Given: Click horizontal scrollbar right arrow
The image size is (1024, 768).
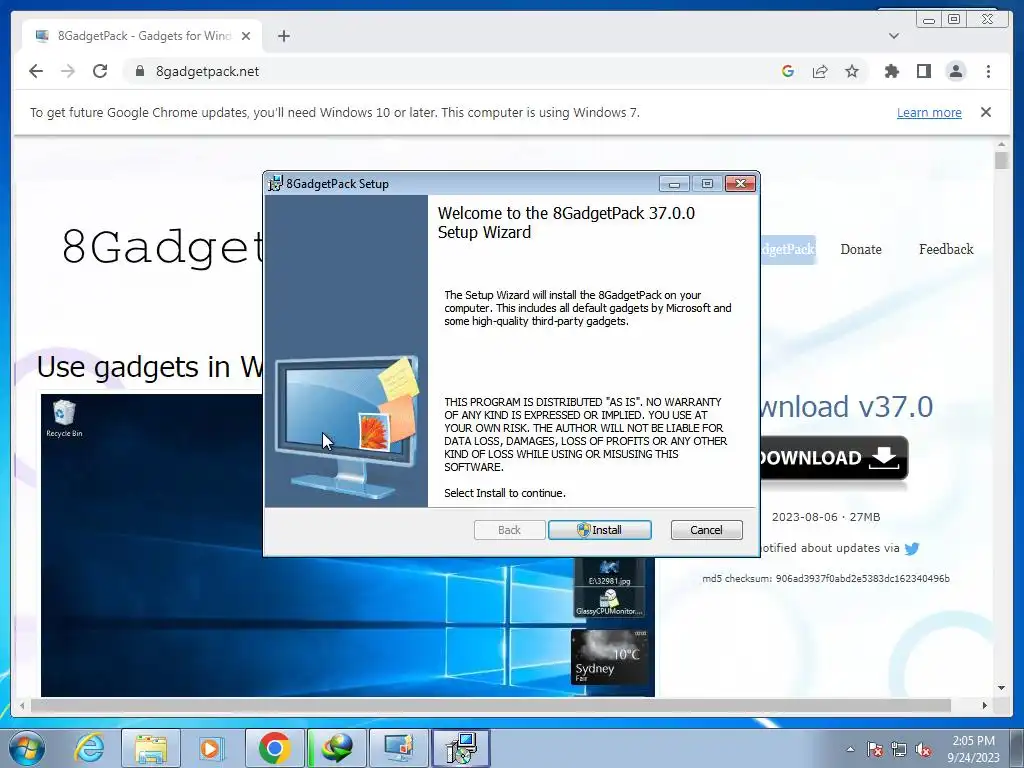Looking at the screenshot, I should (985, 705).
